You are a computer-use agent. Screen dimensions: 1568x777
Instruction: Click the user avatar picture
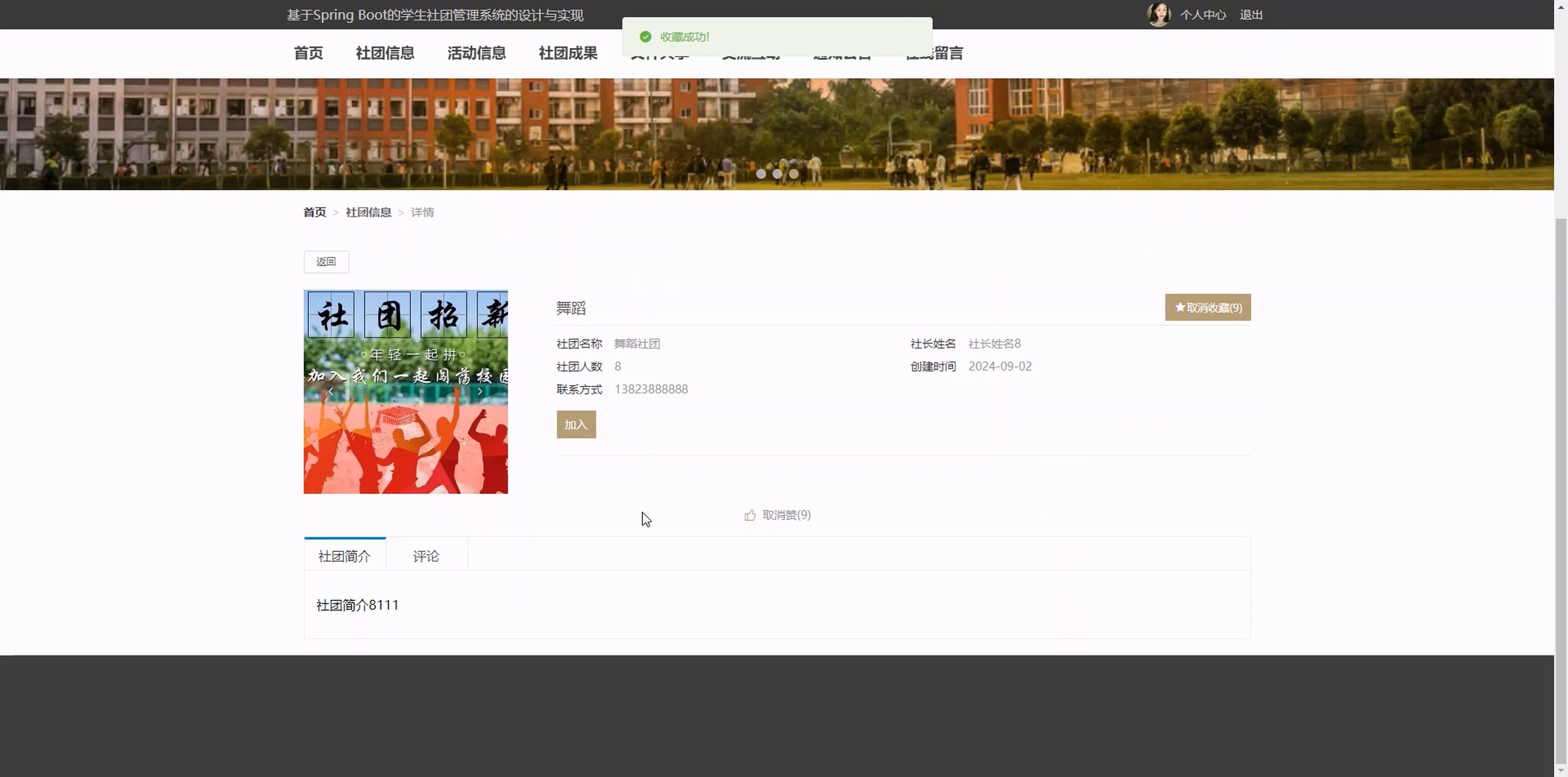(1159, 15)
